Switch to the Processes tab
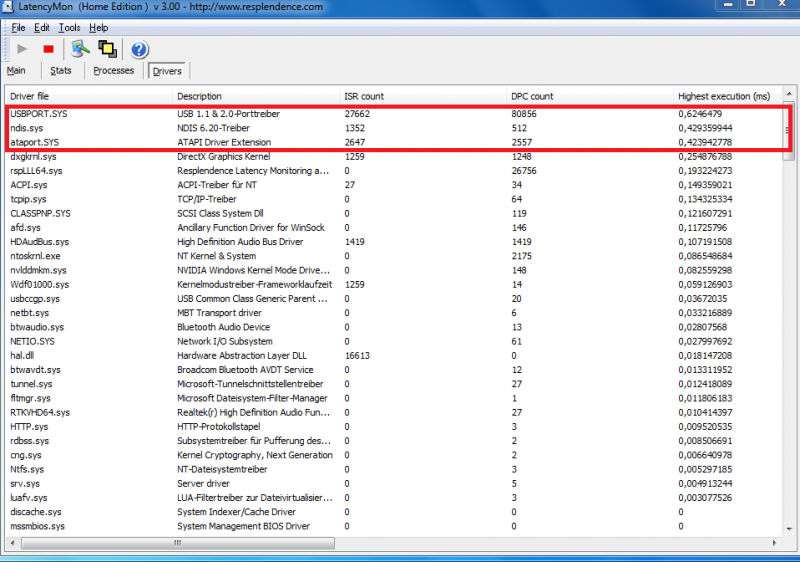The width and height of the screenshot is (800, 562). point(113,70)
